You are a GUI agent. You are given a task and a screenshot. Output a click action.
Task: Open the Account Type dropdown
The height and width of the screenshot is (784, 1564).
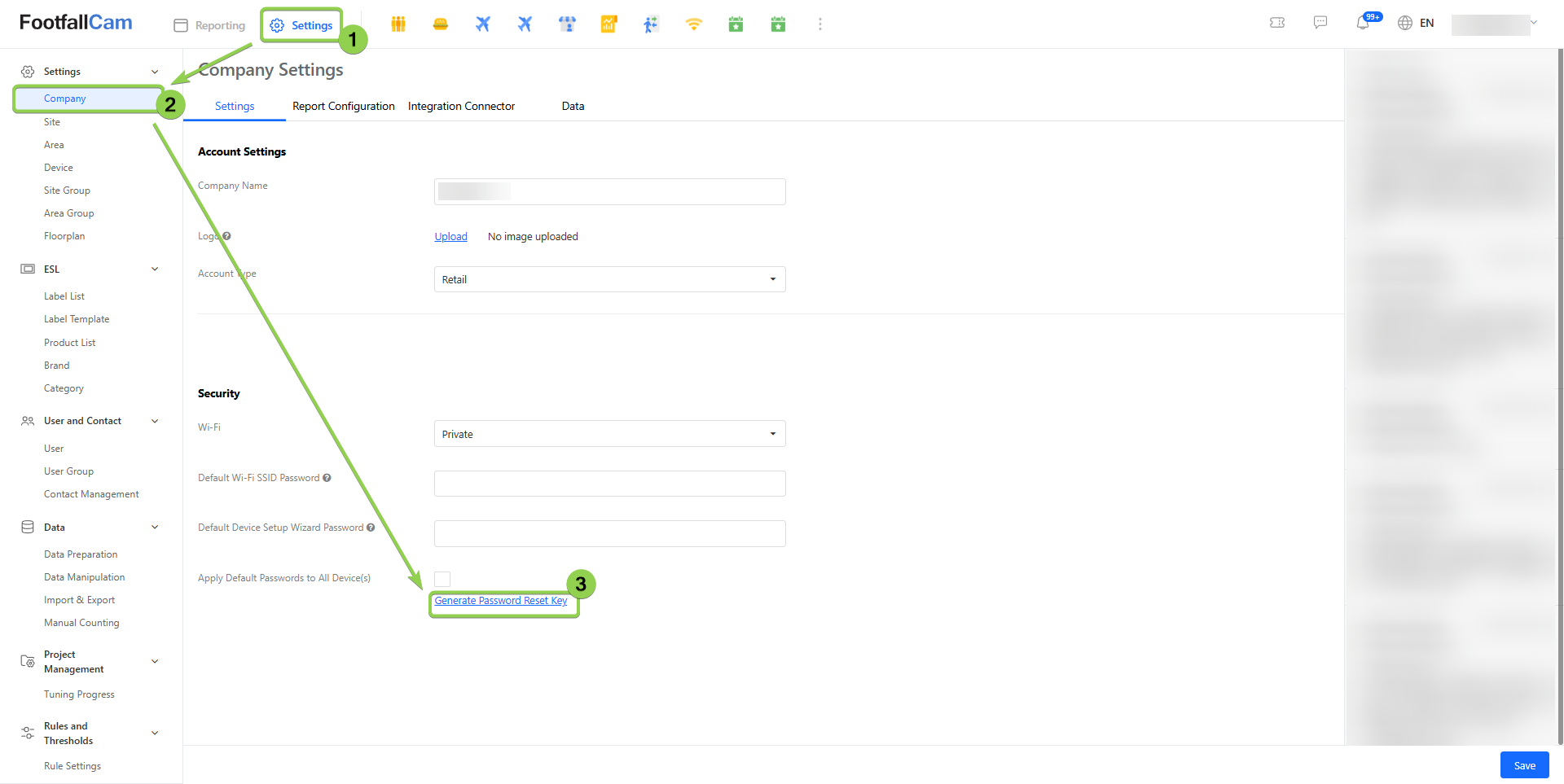609,279
